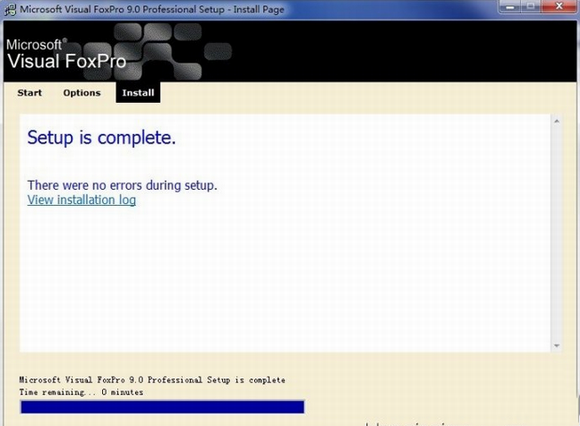Select the Install tab

point(138,92)
